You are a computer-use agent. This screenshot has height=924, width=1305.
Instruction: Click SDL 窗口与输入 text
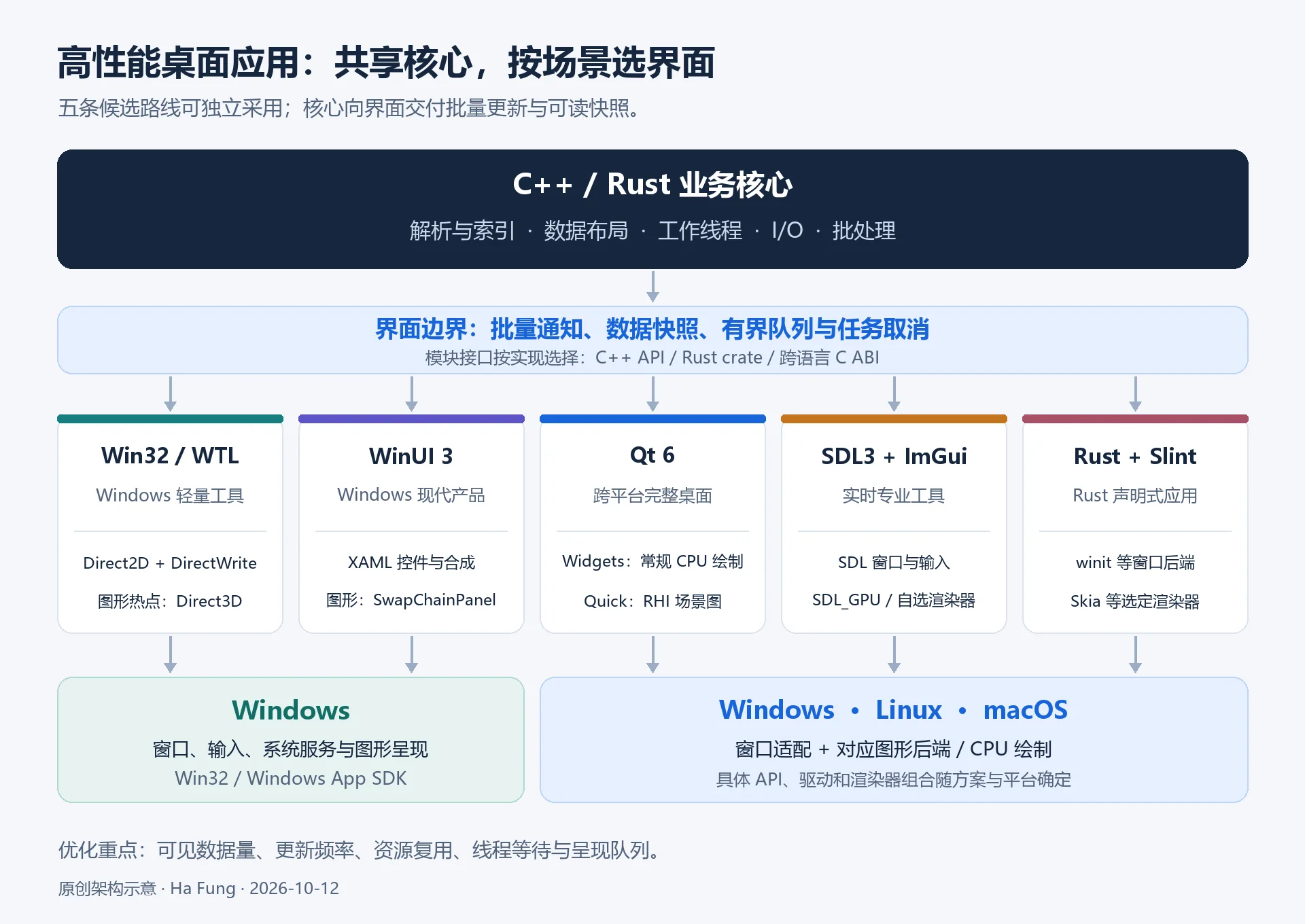[x=894, y=562]
